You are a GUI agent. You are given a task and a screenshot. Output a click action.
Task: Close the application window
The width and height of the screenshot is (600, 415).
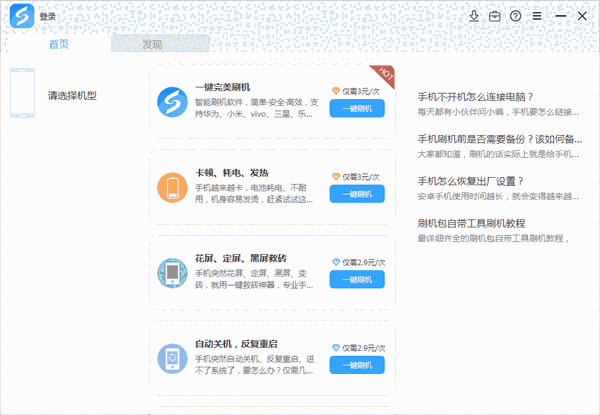pyautogui.click(x=582, y=16)
